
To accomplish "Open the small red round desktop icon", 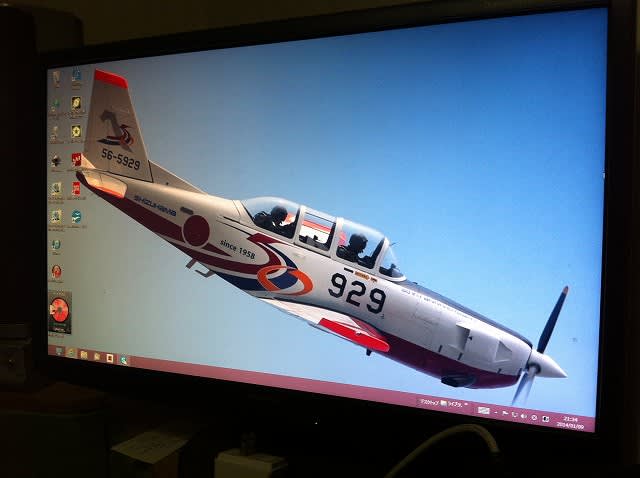I will click(56, 271).
